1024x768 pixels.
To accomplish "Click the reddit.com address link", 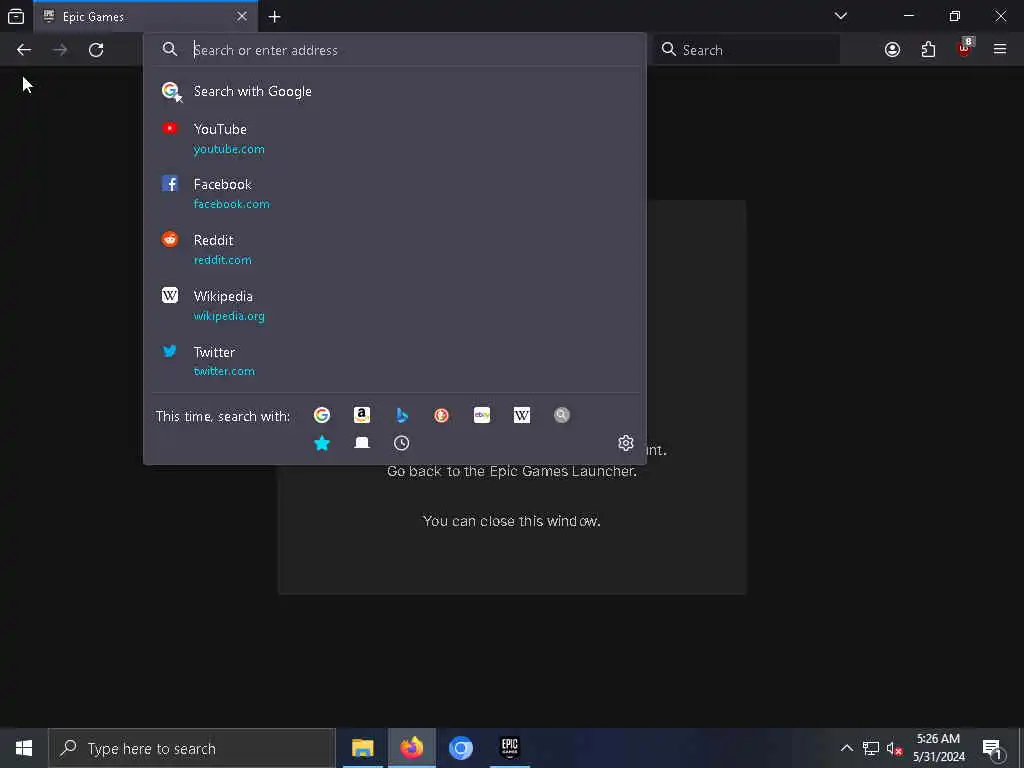I will pyautogui.click(x=222, y=260).
